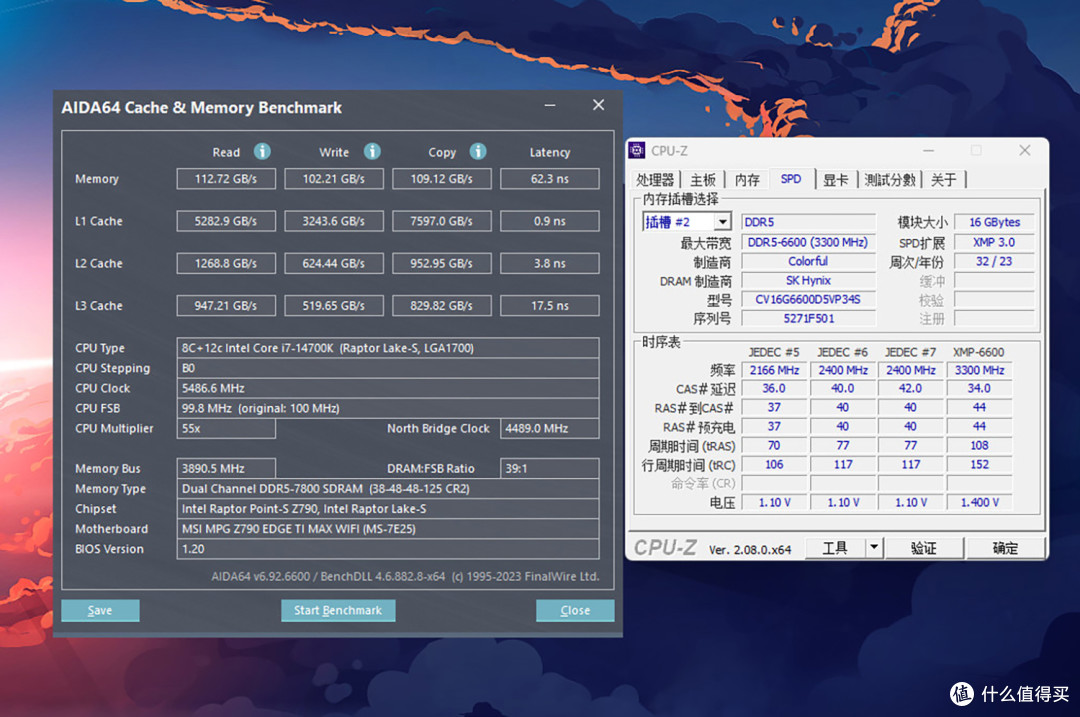The image size is (1080, 717).
Task: Click the L3 Cache Read value 947.21 GB/s
Action: pos(226,305)
